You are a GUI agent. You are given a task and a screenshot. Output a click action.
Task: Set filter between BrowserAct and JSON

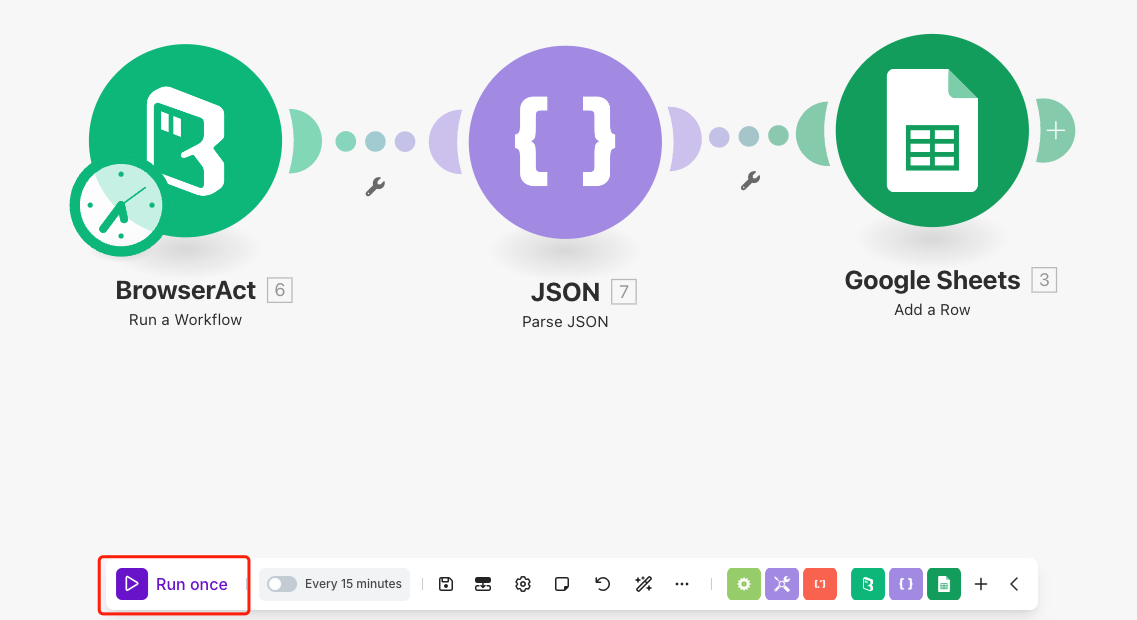pos(375,186)
